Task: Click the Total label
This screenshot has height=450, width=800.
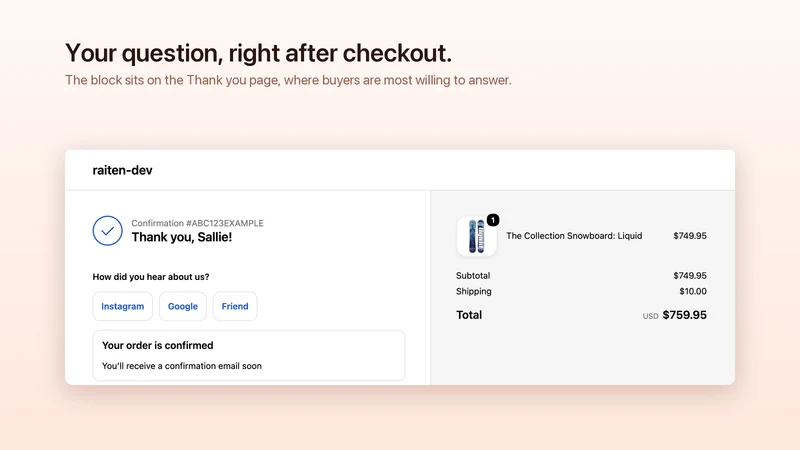Action: pyautogui.click(x=469, y=315)
